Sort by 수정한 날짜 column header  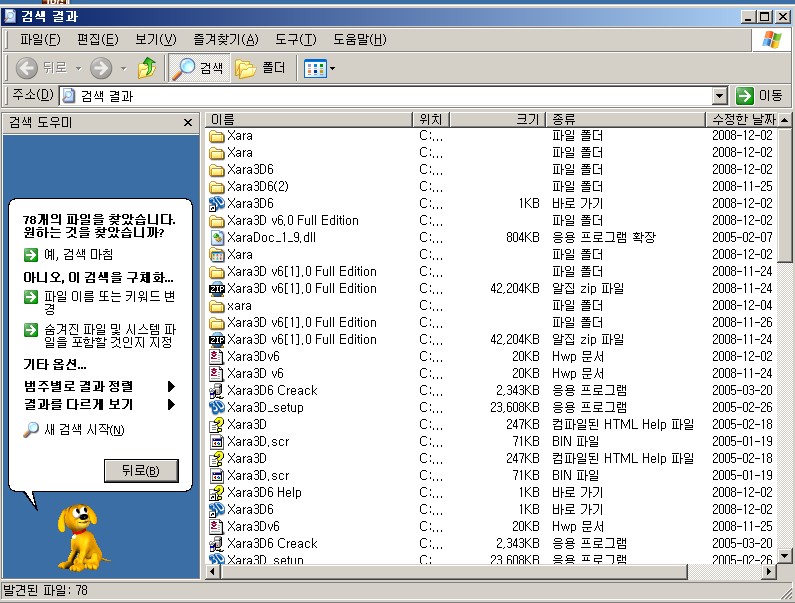742,119
